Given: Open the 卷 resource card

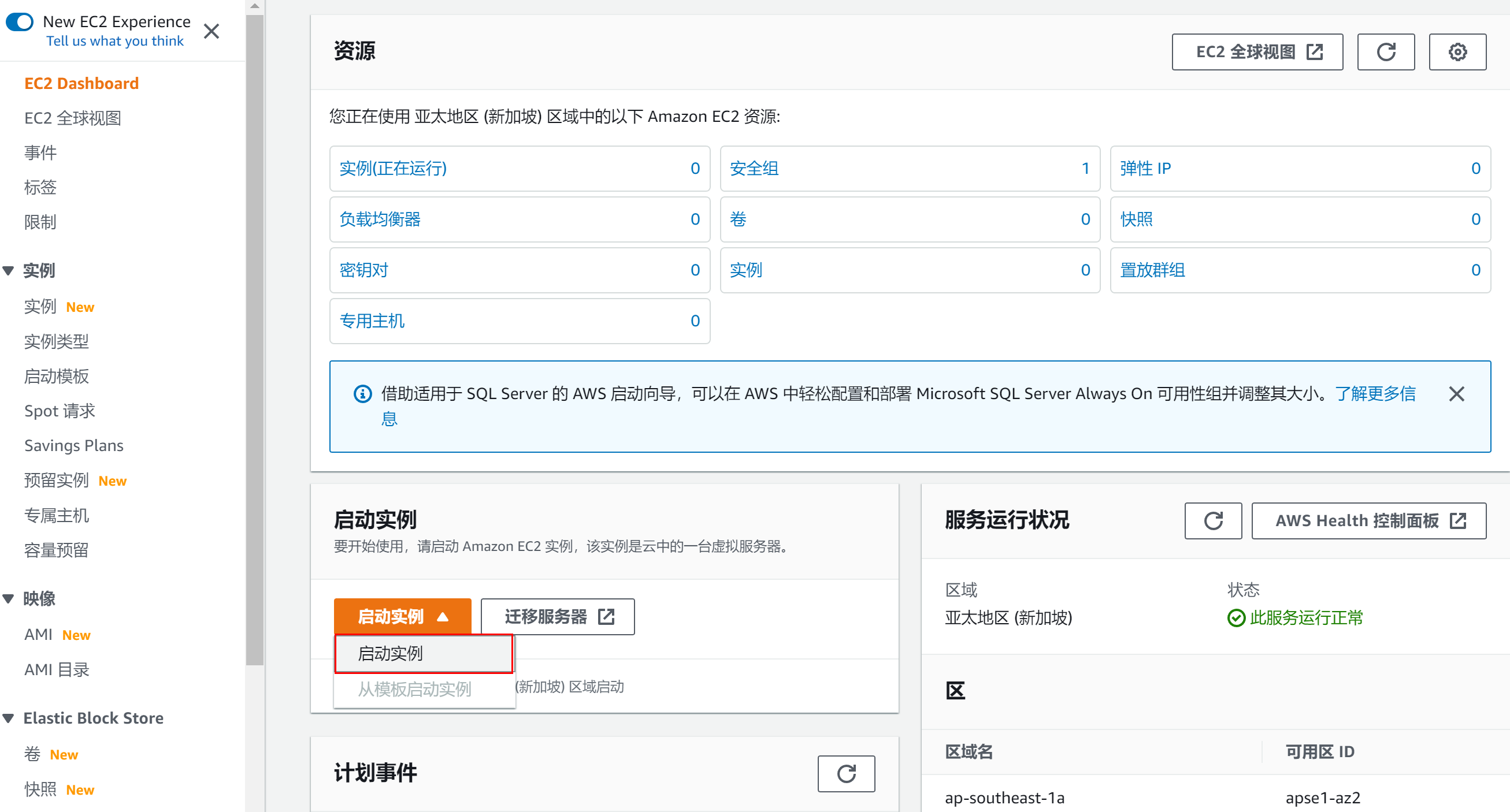Looking at the screenshot, I should 910,219.
